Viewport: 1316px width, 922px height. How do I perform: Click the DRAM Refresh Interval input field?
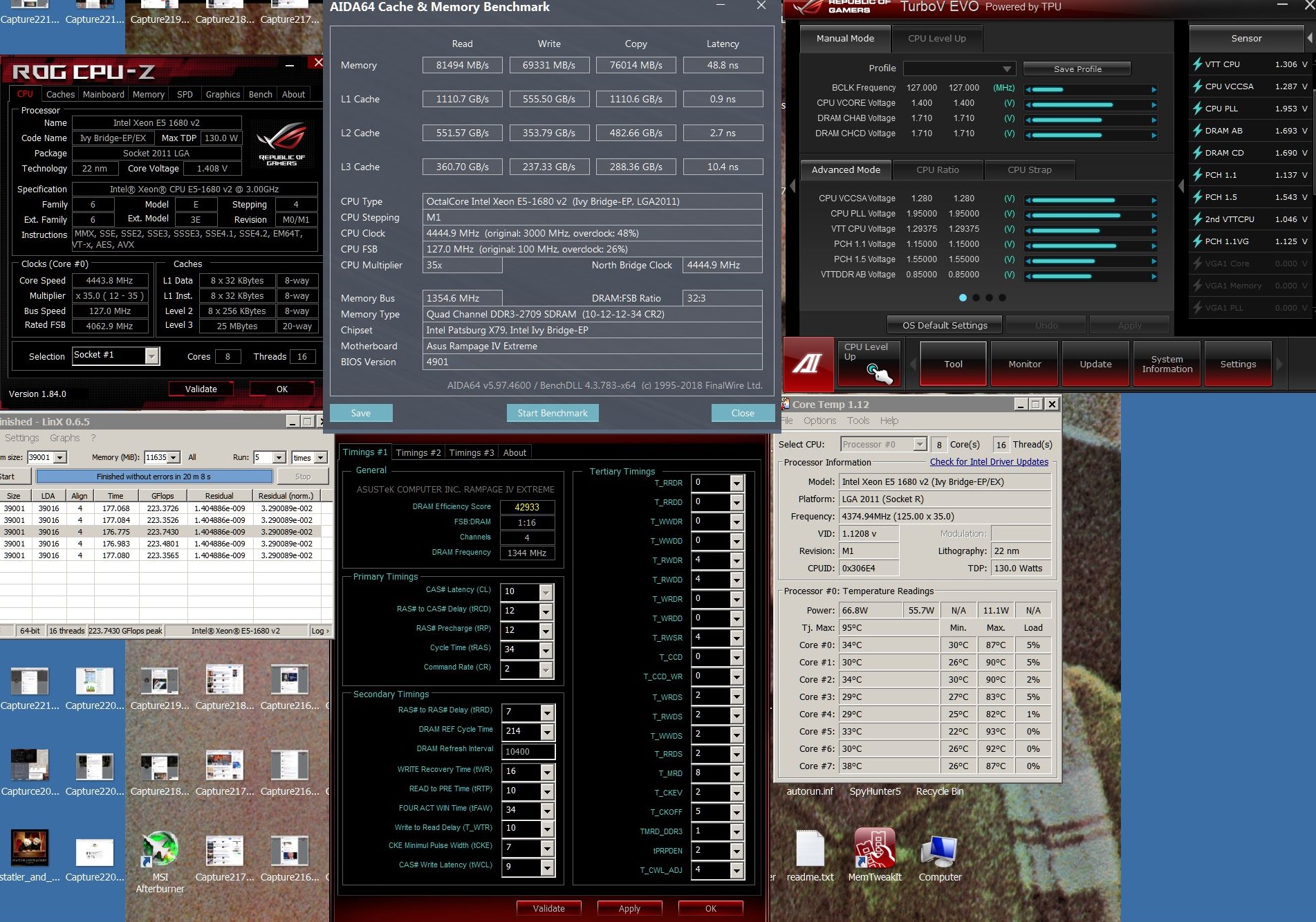528,751
